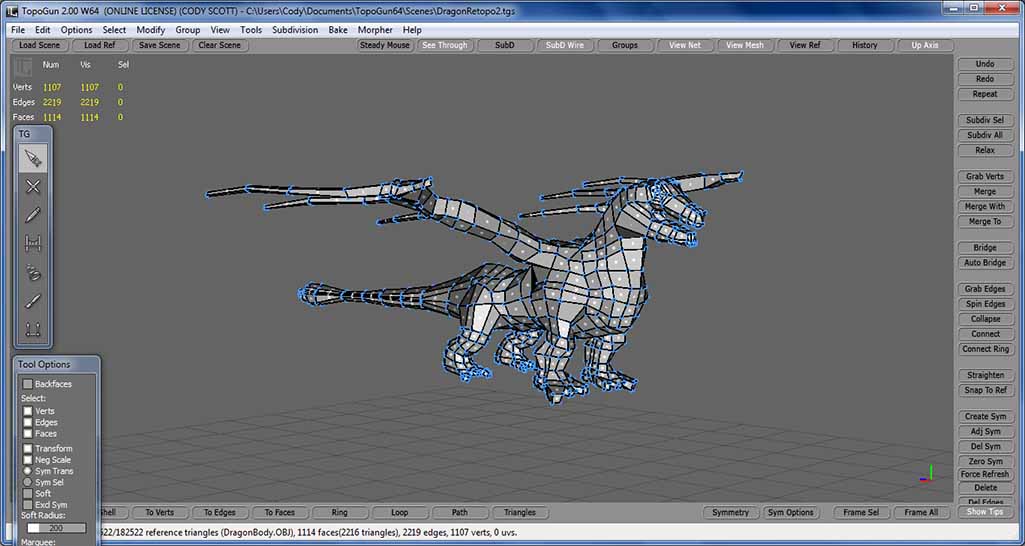
Task: Click the Create Sym button
Action: click(x=985, y=417)
